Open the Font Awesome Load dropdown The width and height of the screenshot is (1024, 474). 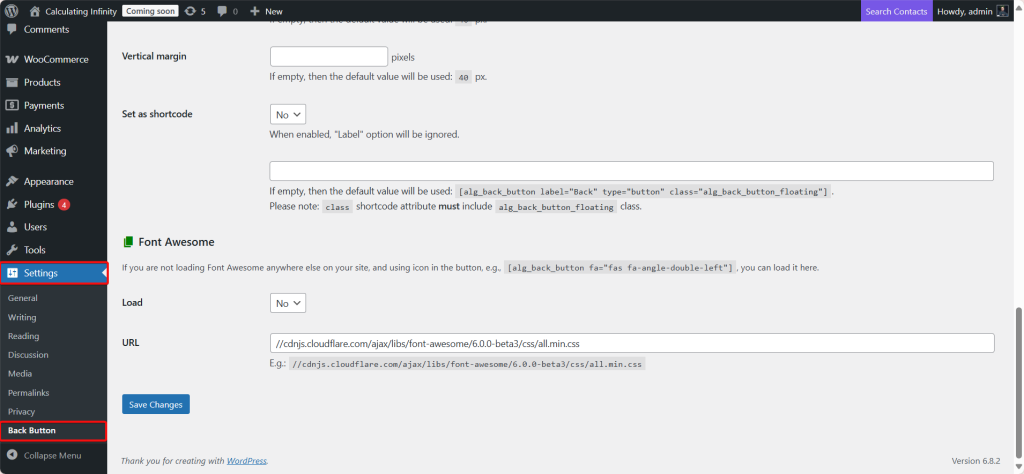pyautogui.click(x=288, y=303)
